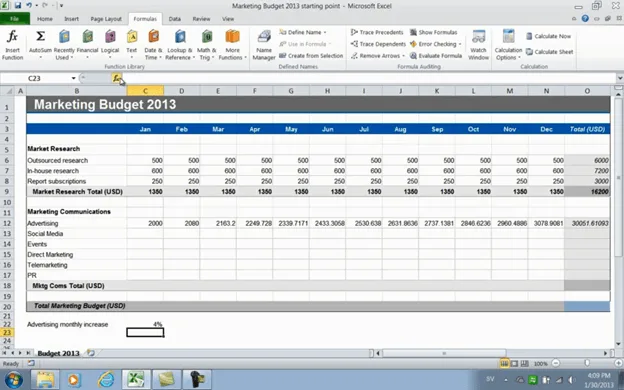Expand the Name Box dropdown arrow

click(x=73, y=78)
